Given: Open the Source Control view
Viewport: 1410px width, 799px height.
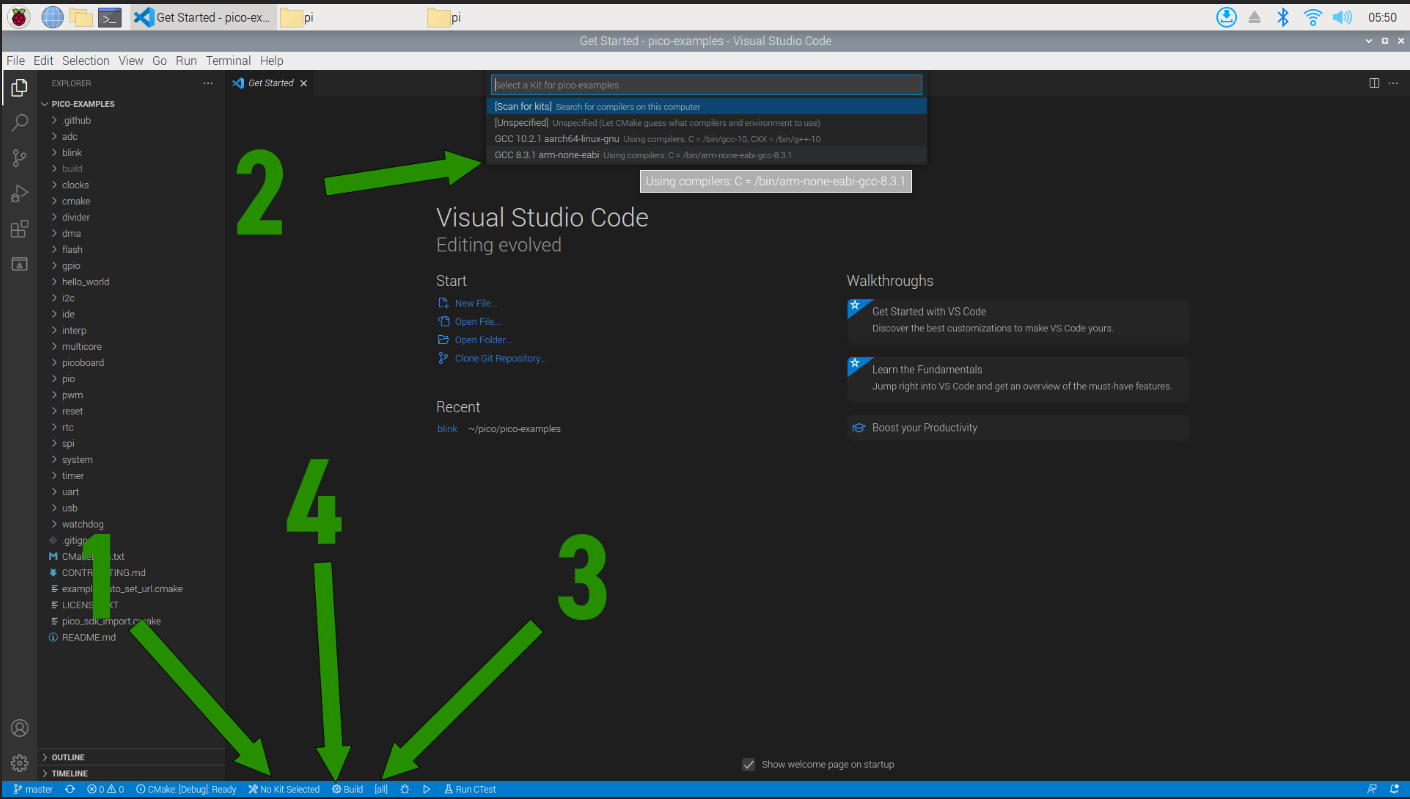Looking at the screenshot, I should pyautogui.click(x=19, y=158).
